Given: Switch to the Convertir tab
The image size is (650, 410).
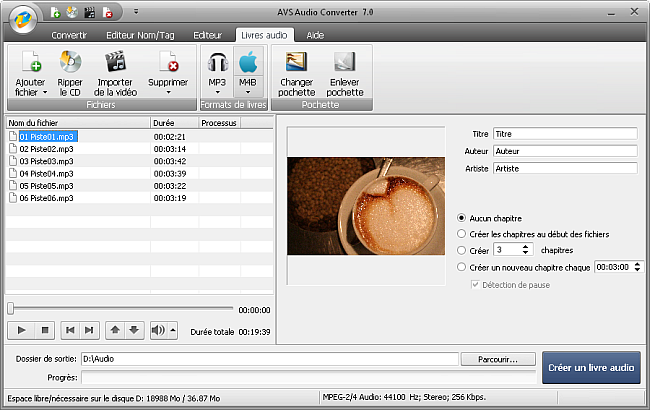Looking at the screenshot, I should click(69, 35).
